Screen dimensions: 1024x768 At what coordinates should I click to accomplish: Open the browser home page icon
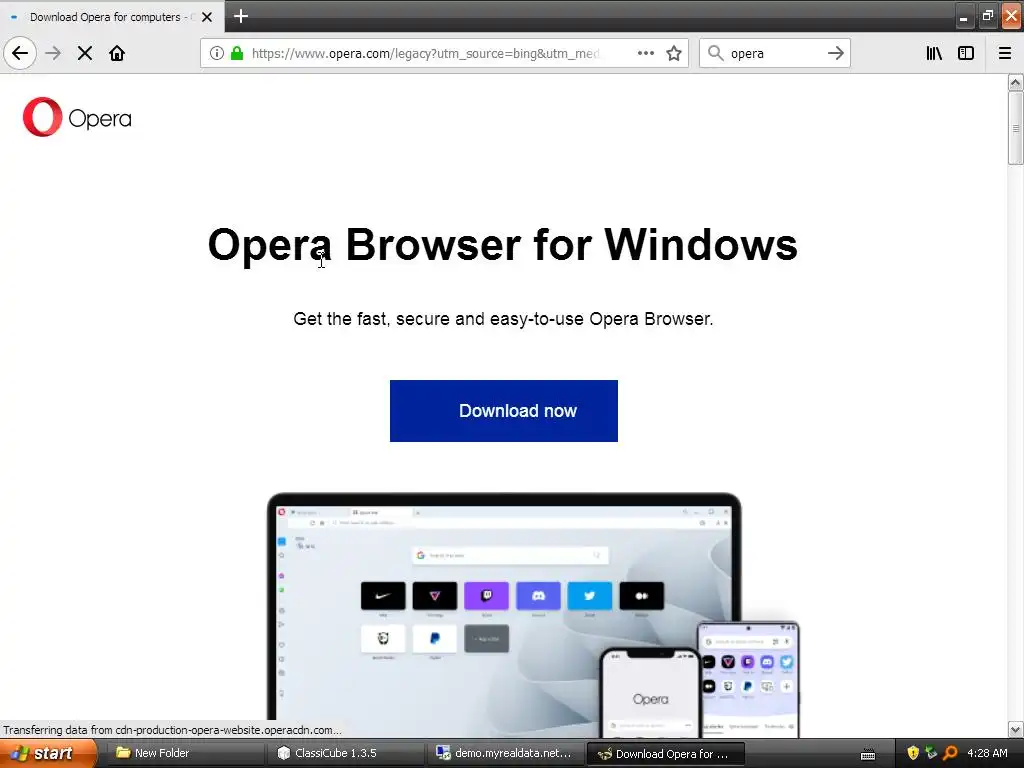point(117,53)
